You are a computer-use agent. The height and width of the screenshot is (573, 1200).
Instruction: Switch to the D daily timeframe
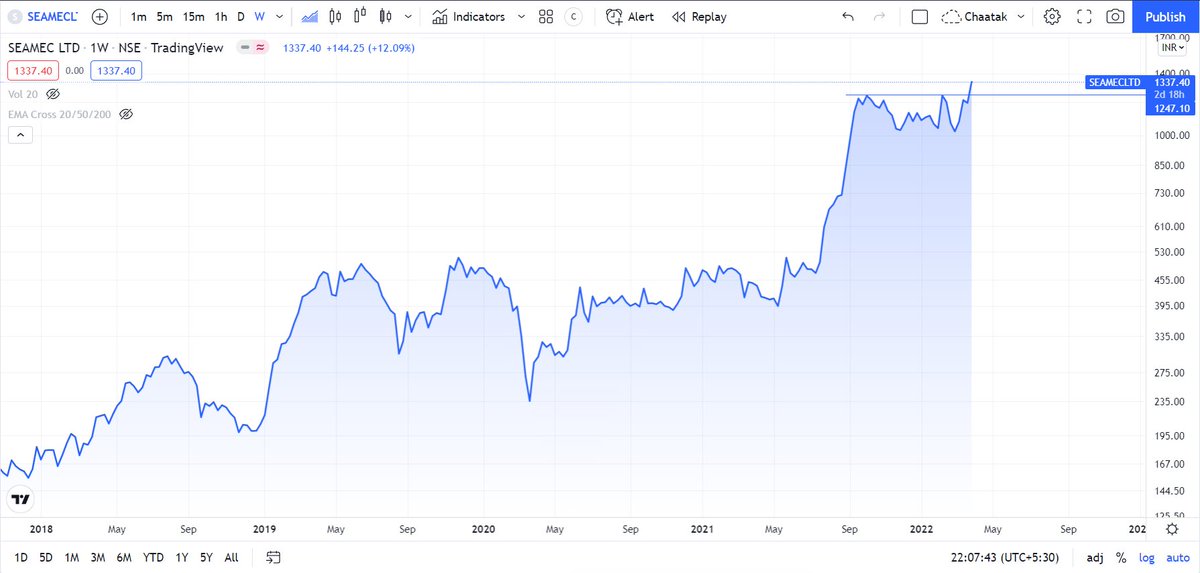click(240, 17)
